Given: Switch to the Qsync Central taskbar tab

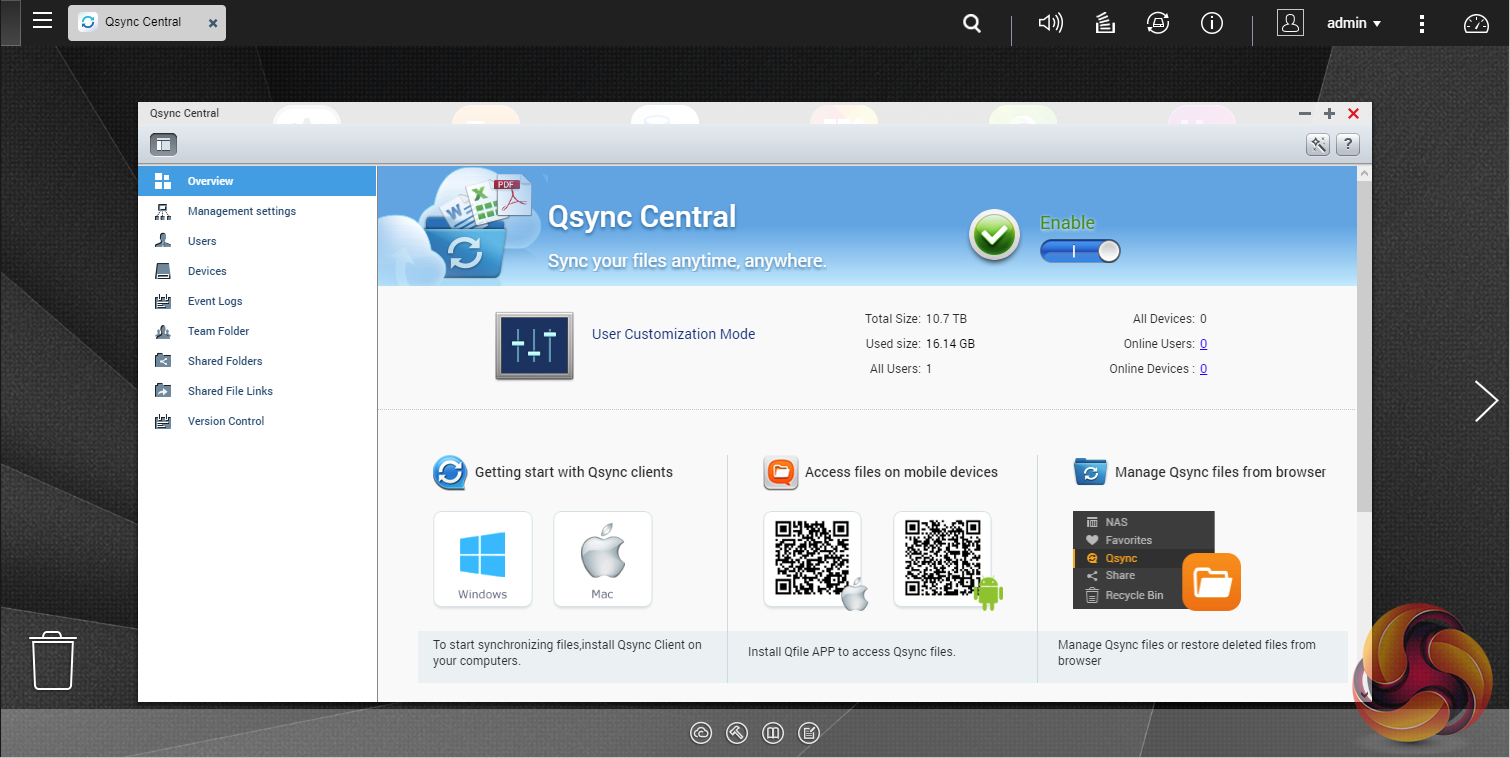Looking at the screenshot, I should pyautogui.click(x=147, y=22).
